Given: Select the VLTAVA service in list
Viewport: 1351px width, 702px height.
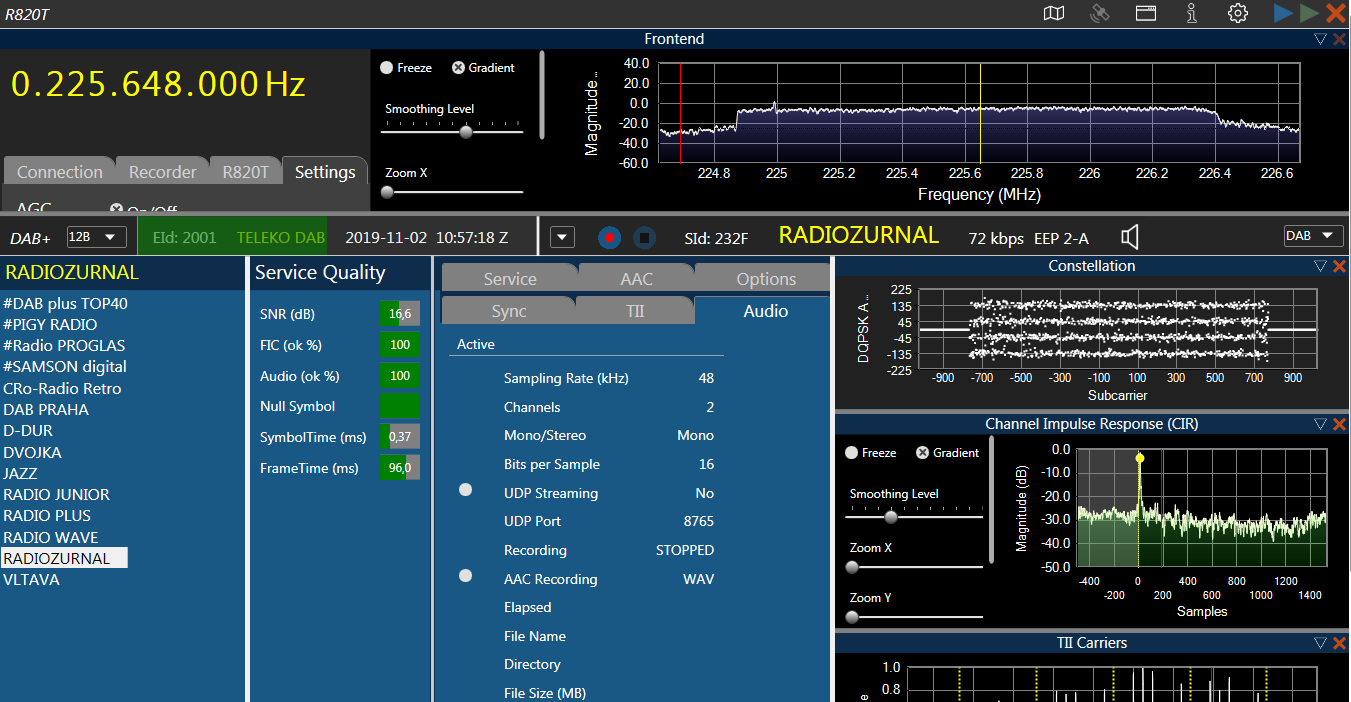Looking at the screenshot, I should [x=31, y=579].
